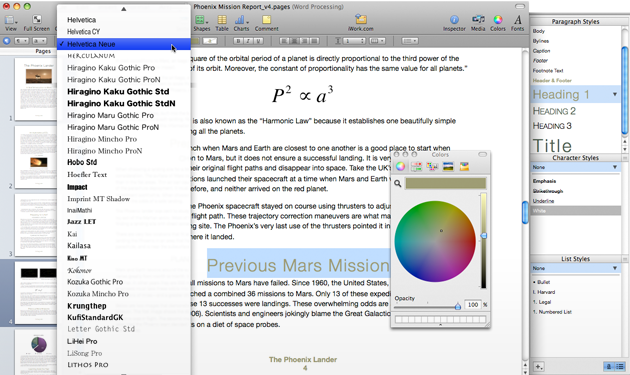Toggle underline formatting in format bar
Screen dimensions: 630x375
click(258, 41)
